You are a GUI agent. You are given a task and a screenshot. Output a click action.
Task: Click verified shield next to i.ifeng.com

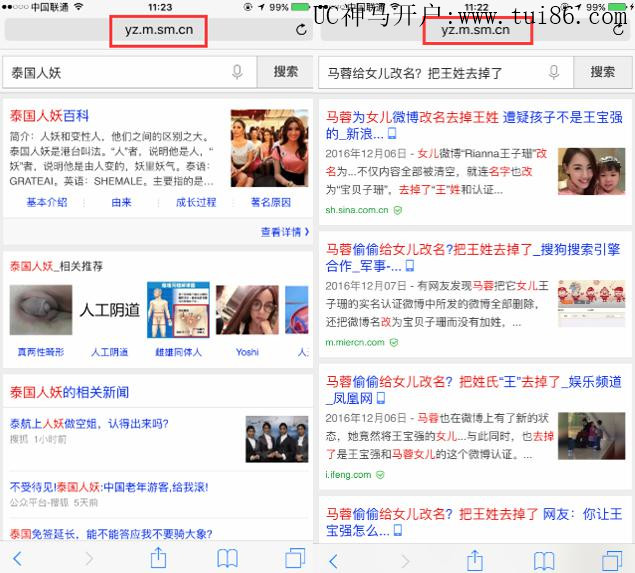[x=380, y=475]
